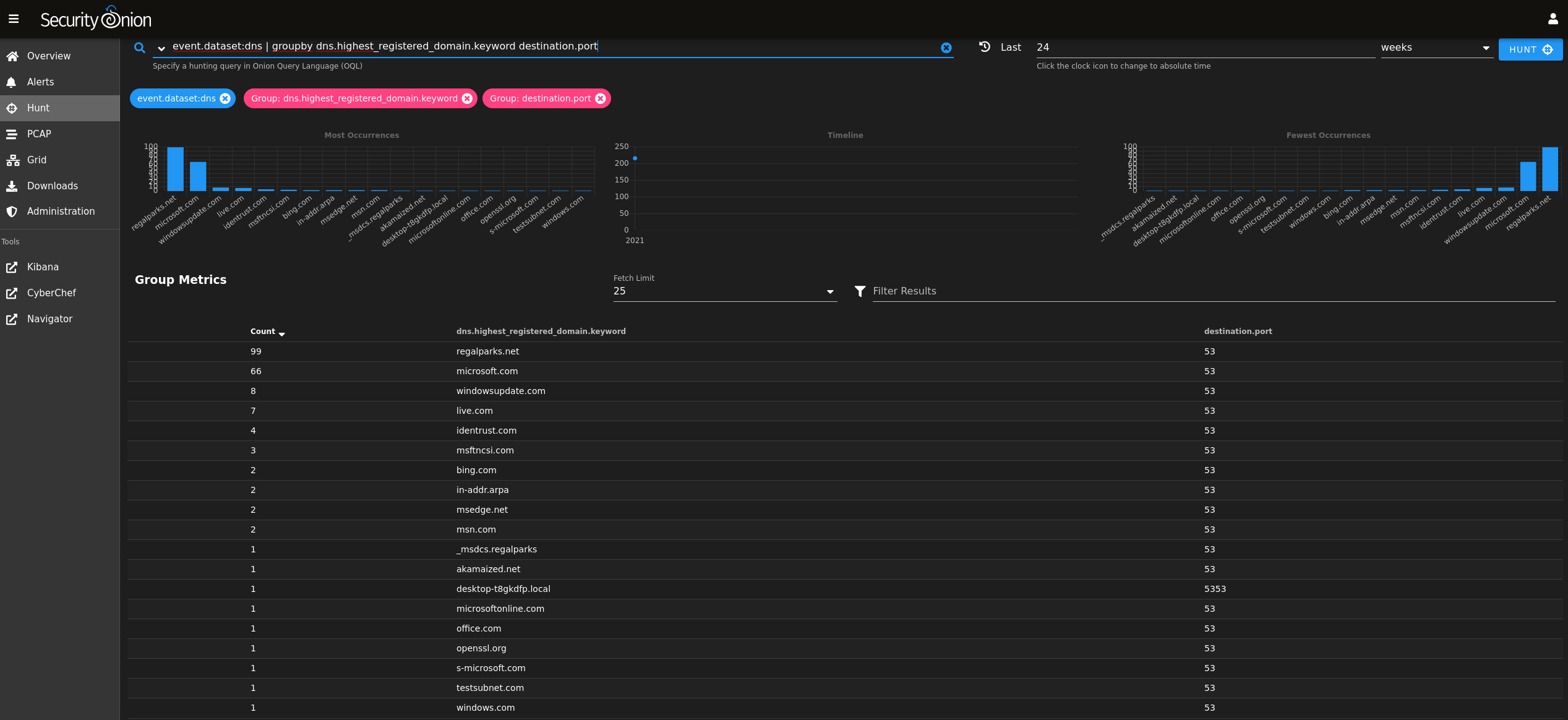Click the Kibana external link icon

coord(12,267)
